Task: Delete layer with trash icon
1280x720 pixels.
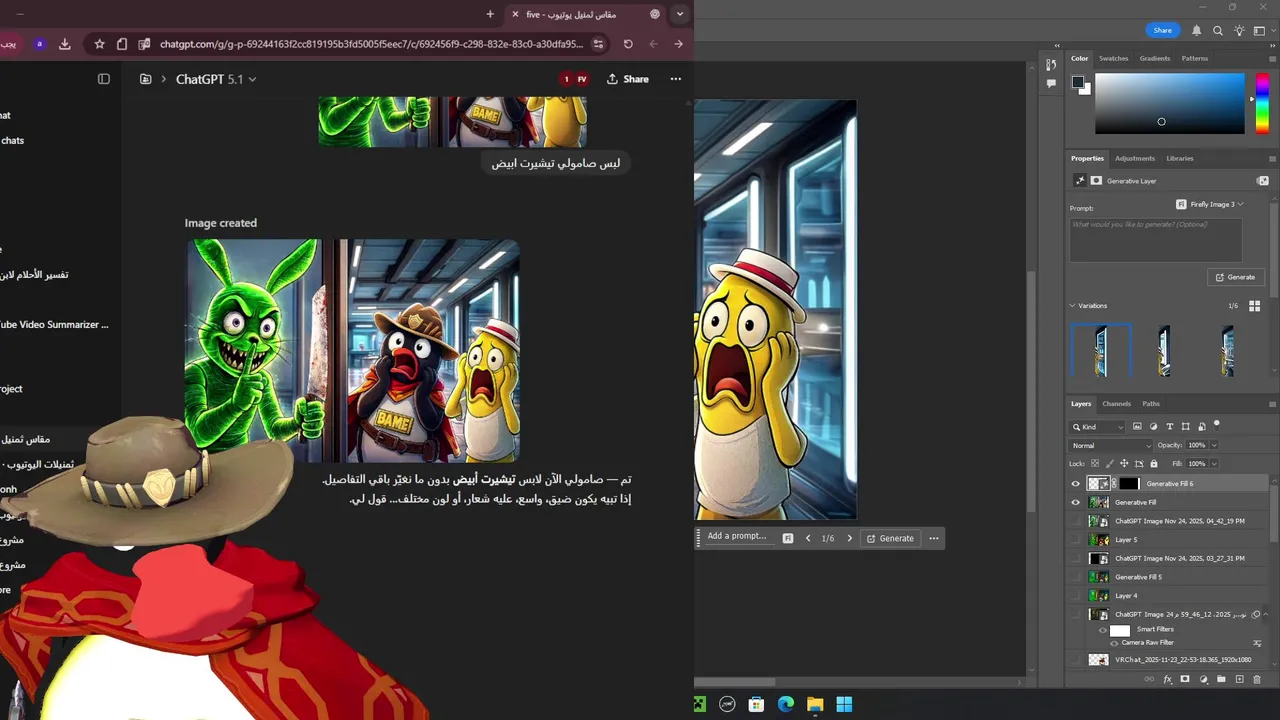Action: point(1257,680)
